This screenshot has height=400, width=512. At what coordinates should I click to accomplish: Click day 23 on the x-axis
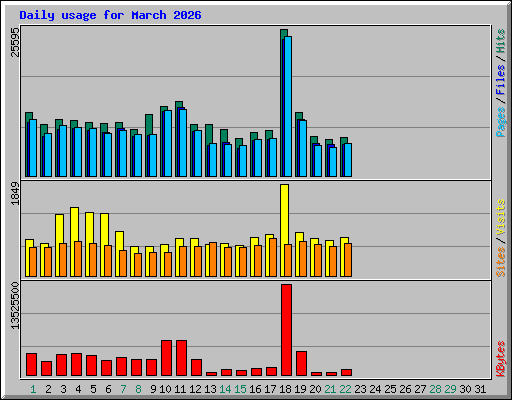pyautogui.click(x=360, y=389)
